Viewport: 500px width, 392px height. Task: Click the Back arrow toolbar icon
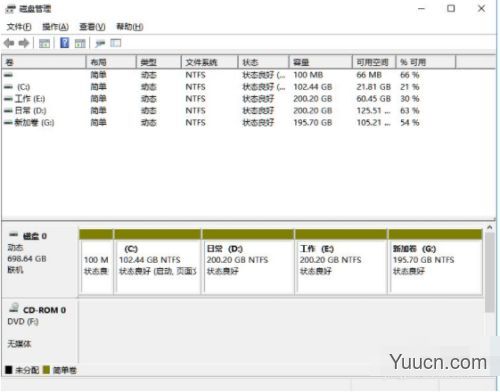coord(9,43)
